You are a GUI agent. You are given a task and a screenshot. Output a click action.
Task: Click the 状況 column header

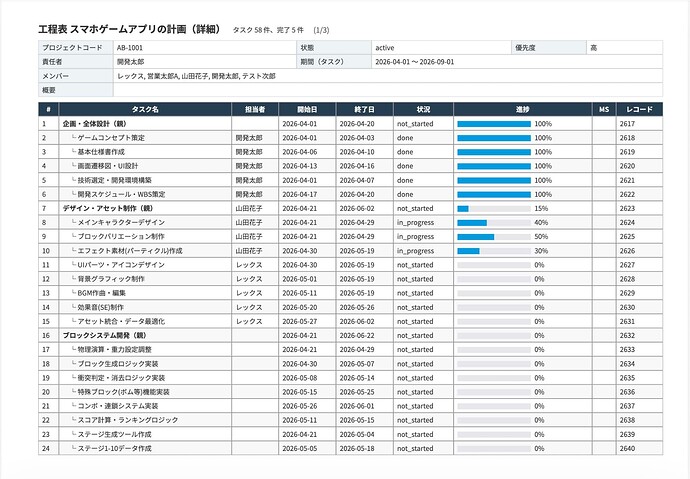423,110
